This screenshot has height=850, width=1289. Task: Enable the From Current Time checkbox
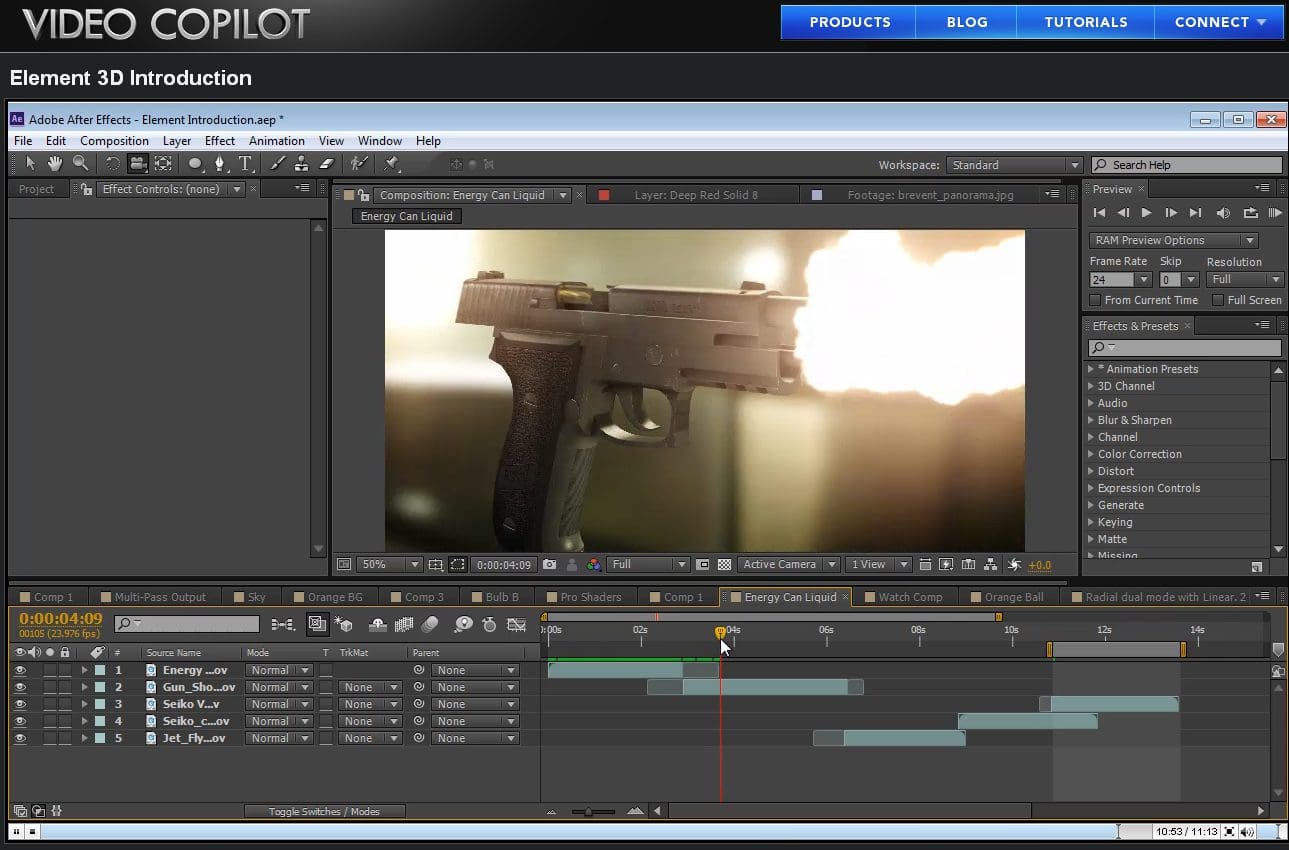coord(1095,300)
